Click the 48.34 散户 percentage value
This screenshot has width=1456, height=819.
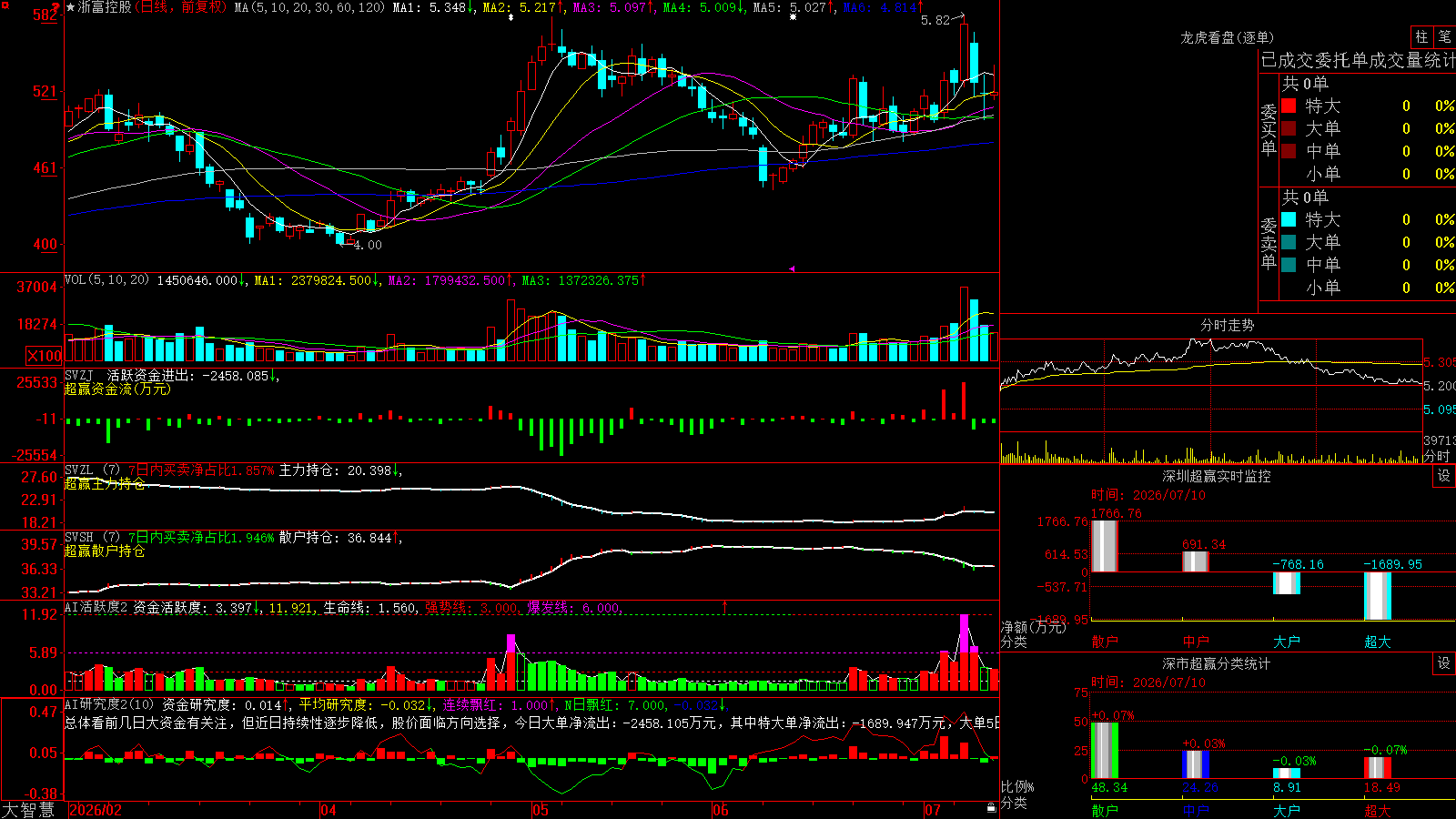click(1109, 788)
